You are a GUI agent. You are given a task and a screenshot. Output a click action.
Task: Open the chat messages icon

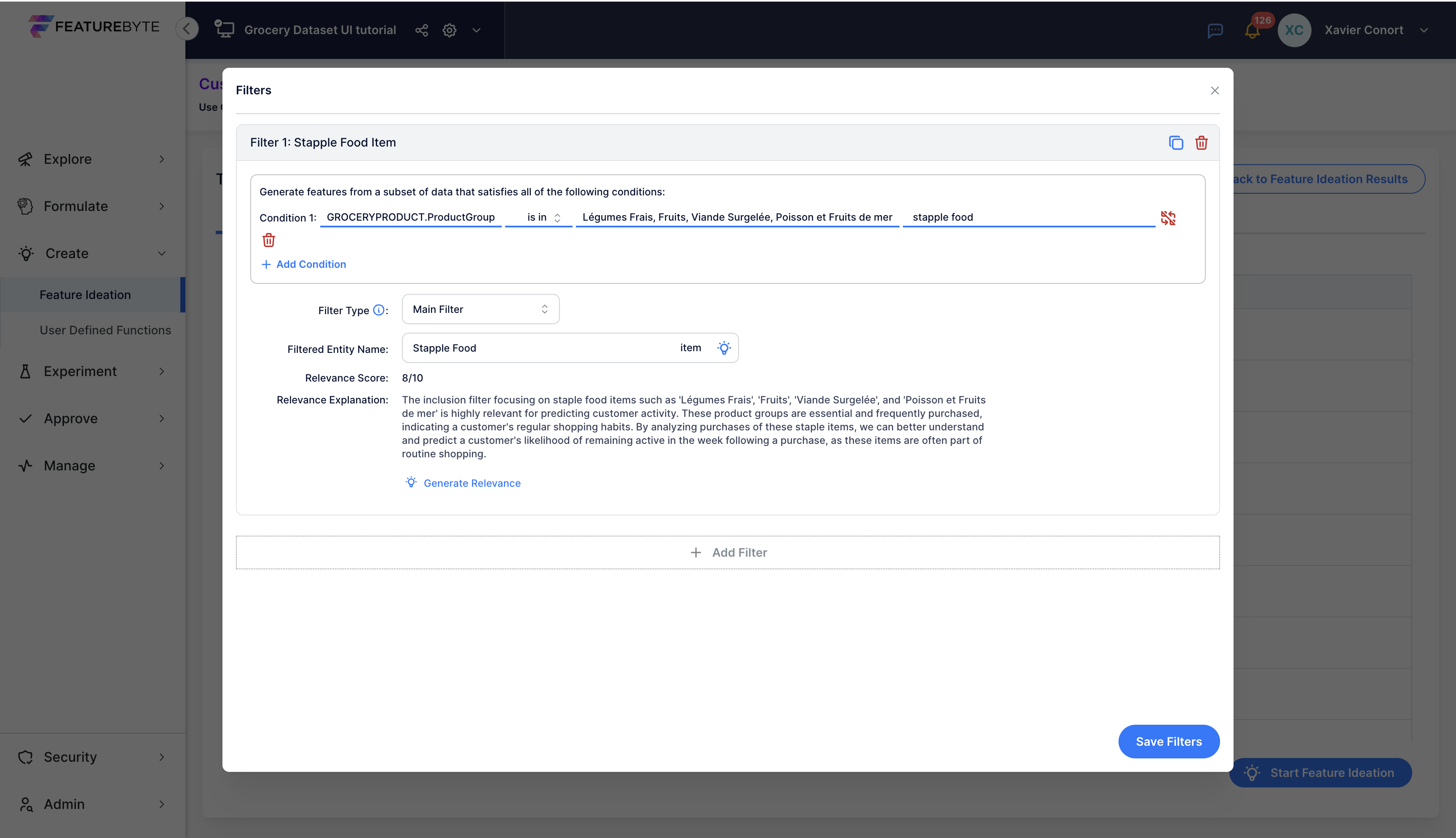pos(1215,30)
